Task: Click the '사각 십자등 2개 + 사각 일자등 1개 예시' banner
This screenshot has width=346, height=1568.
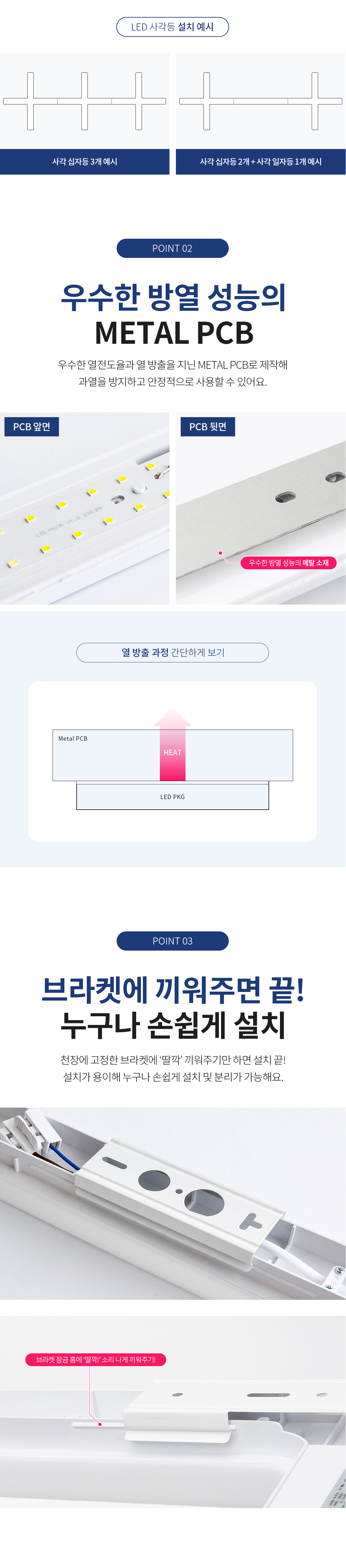Action: tap(261, 162)
